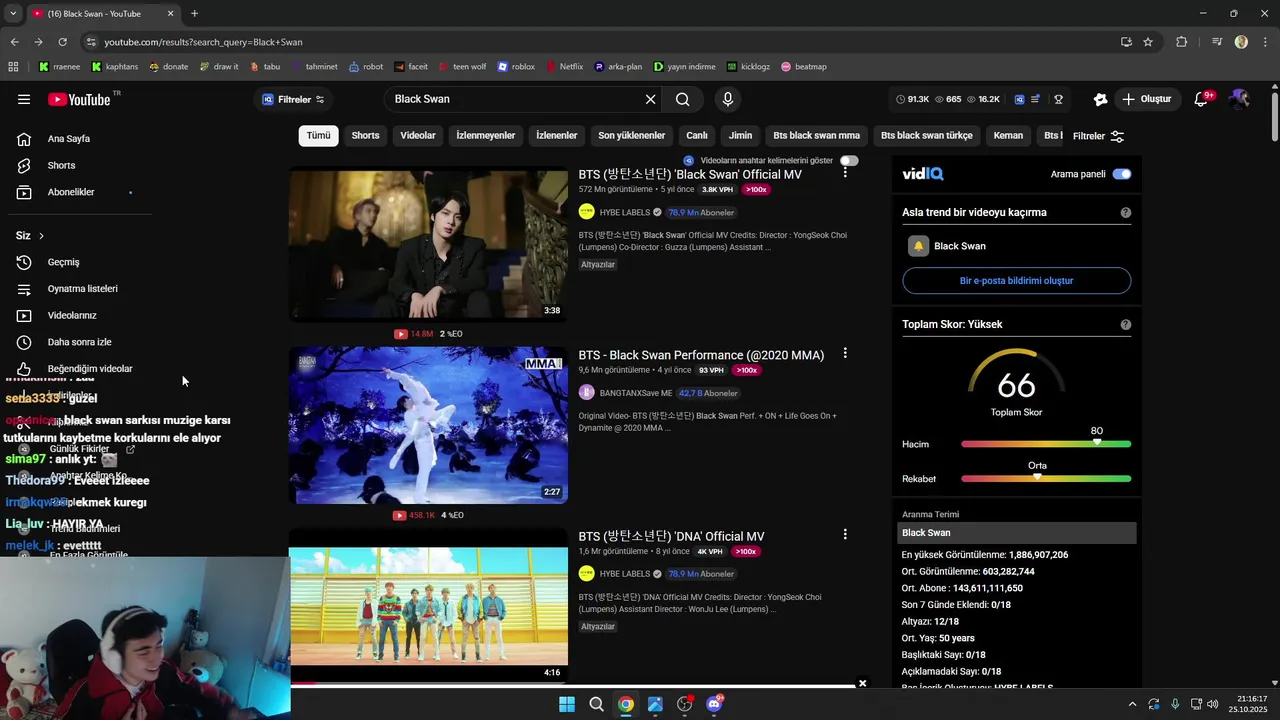Screen dimensions: 1280x720
Task: Open Netflix bookmark
Action: click(x=564, y=67)
